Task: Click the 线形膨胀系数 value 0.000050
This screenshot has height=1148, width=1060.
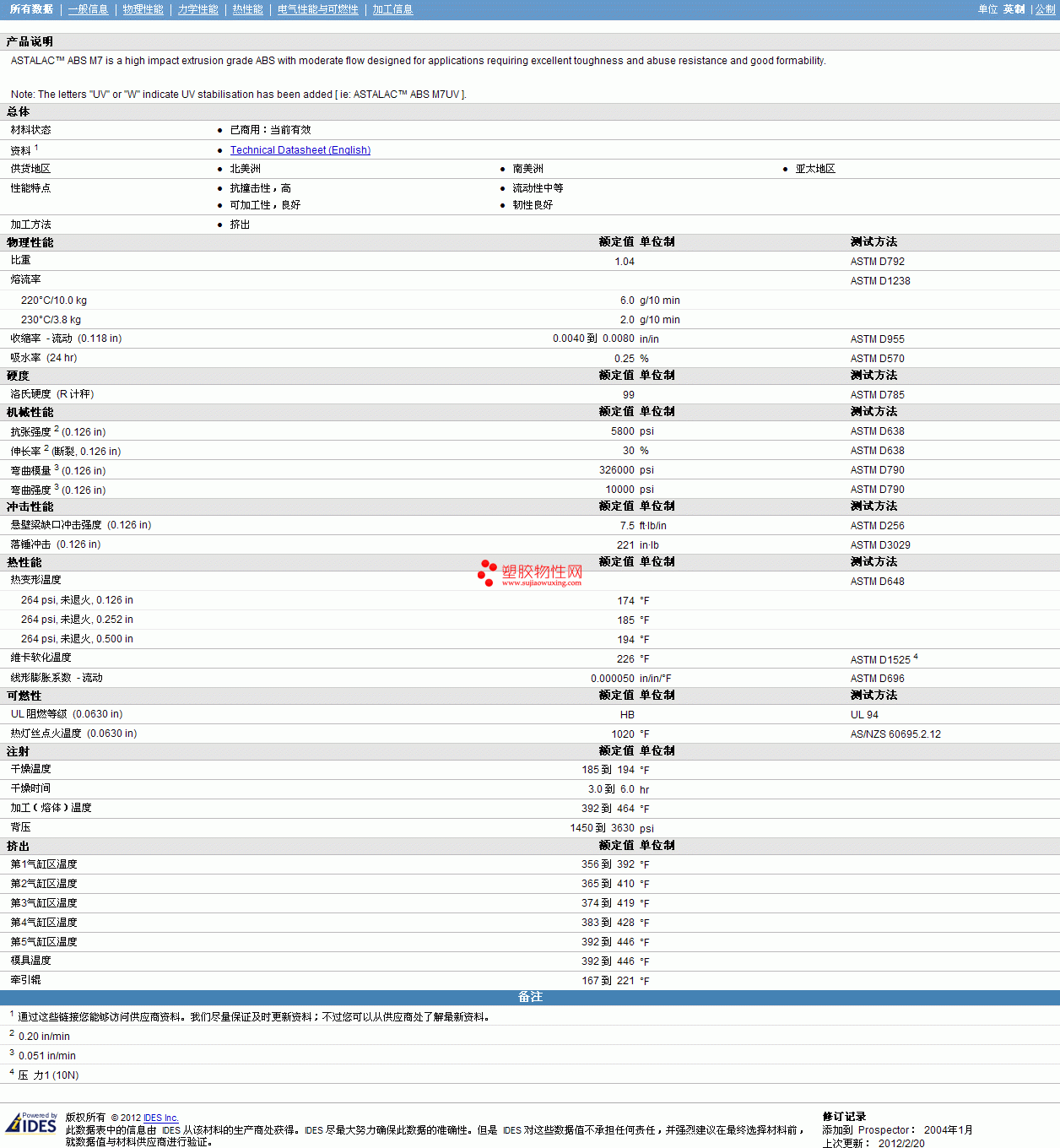Action: point(613,679)
